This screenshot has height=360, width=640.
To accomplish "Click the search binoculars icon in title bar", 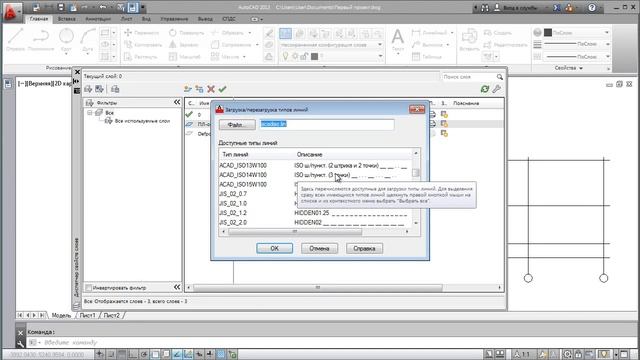I will pyautogui.click(x=485, y=8).
